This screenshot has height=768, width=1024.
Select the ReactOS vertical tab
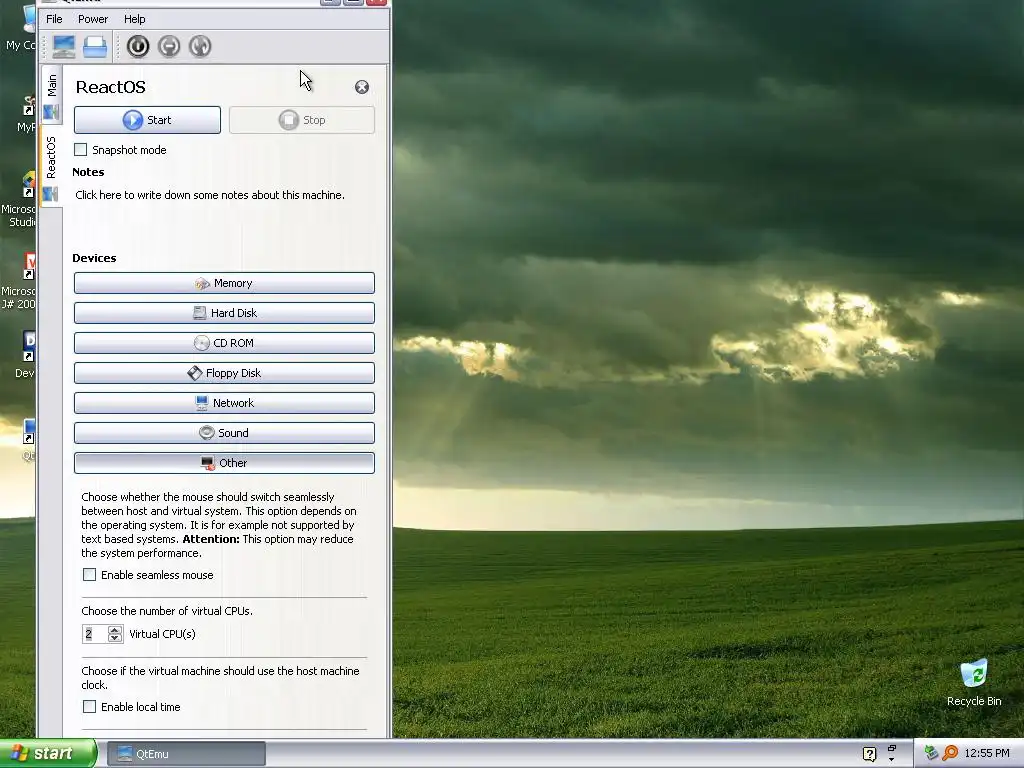[52, 166]
